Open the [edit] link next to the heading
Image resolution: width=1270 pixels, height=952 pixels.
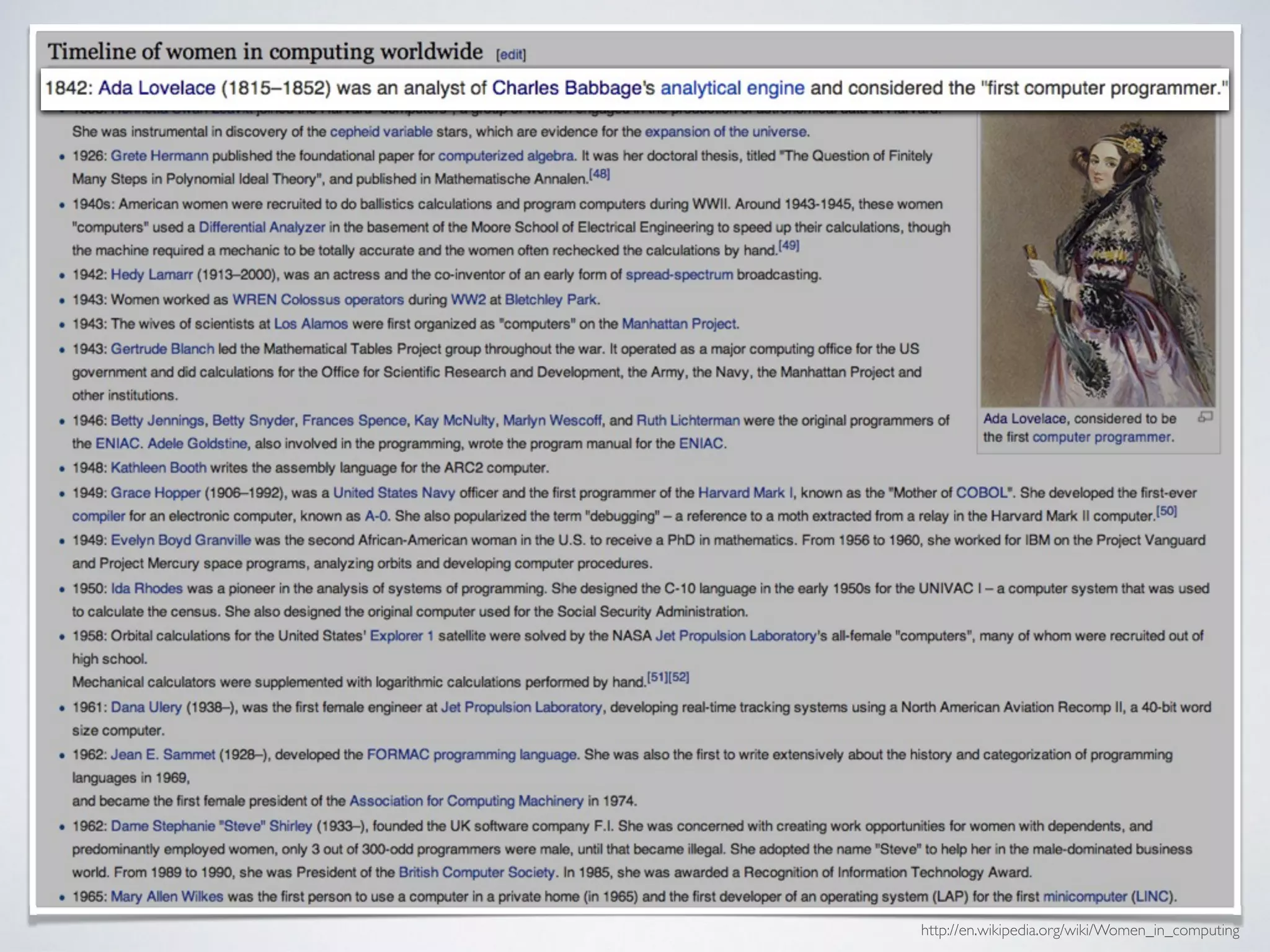coord(511,55)
